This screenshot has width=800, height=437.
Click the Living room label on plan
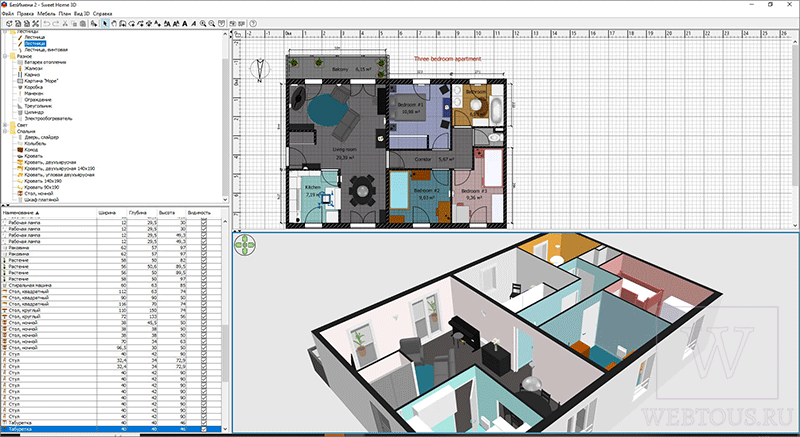345,149
